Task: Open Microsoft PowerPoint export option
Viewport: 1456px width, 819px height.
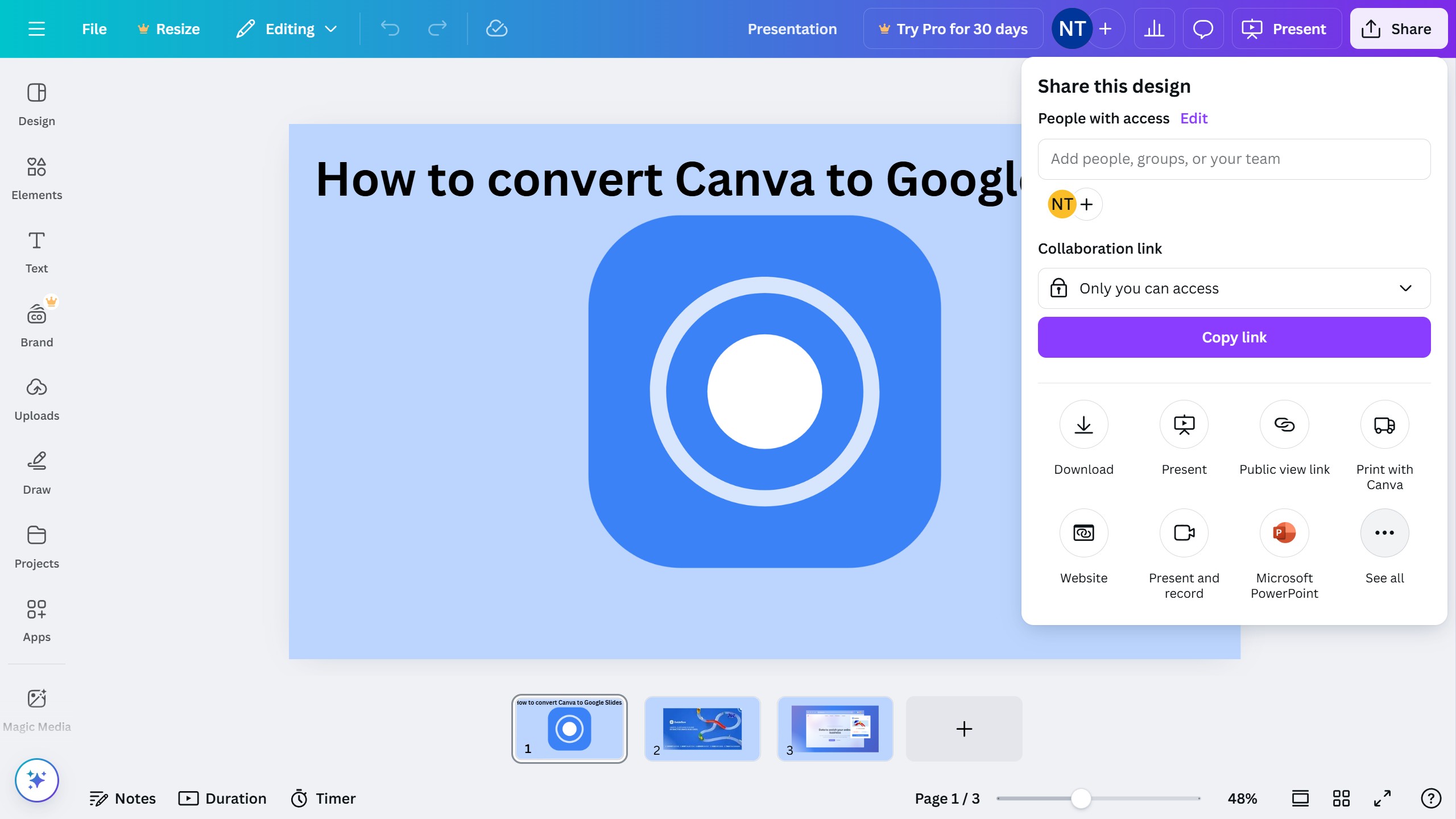Action: point(1284,533)
